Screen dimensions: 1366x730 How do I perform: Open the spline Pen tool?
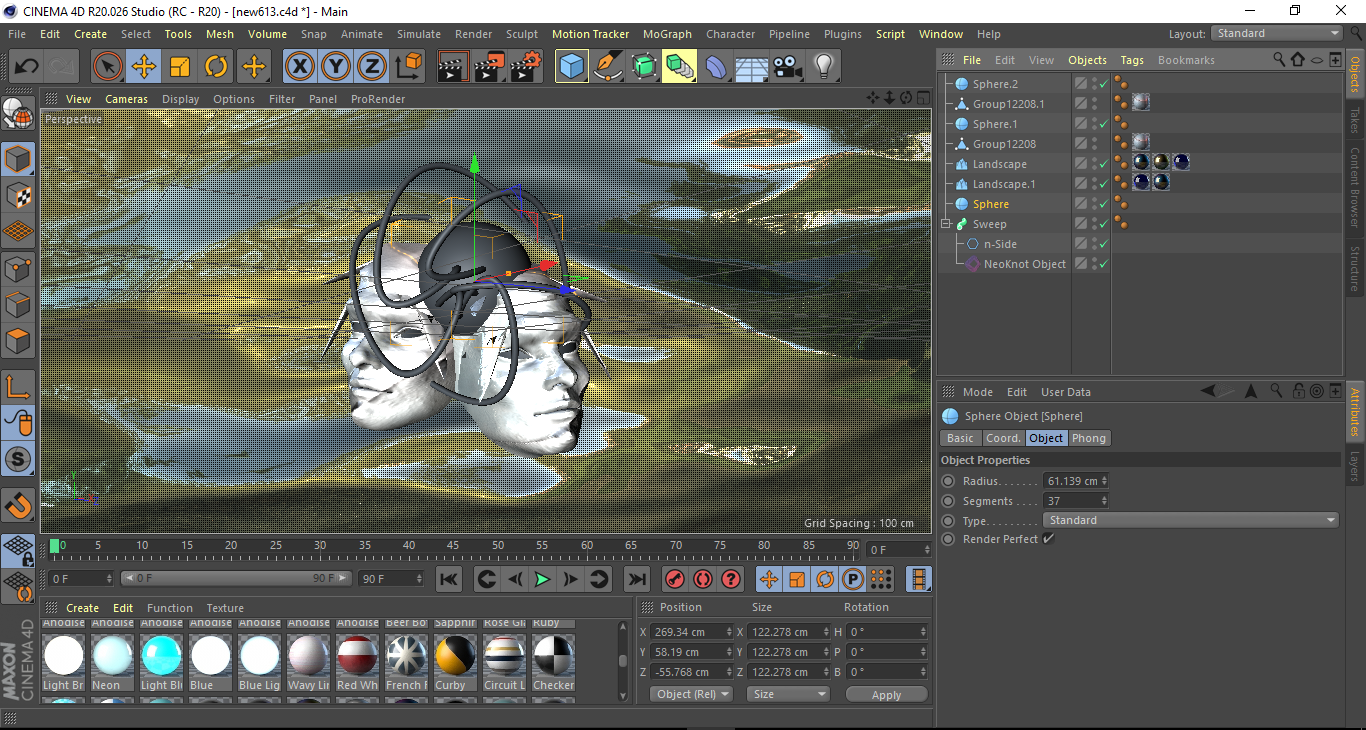607,67
